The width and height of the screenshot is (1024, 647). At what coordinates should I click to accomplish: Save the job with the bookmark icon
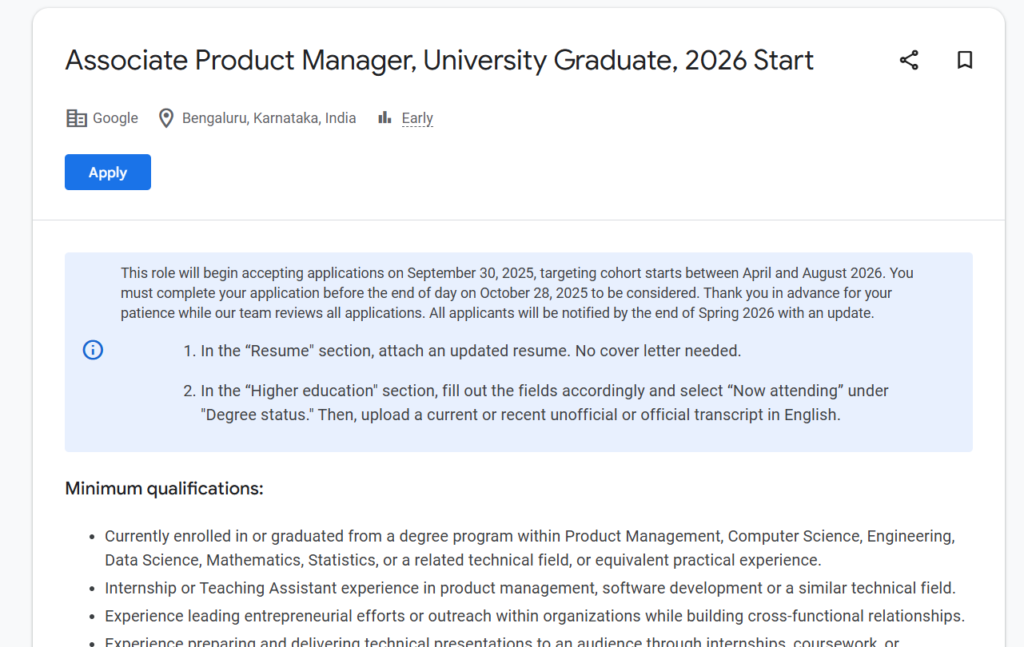pyautogui.click(x=965, y=60)
